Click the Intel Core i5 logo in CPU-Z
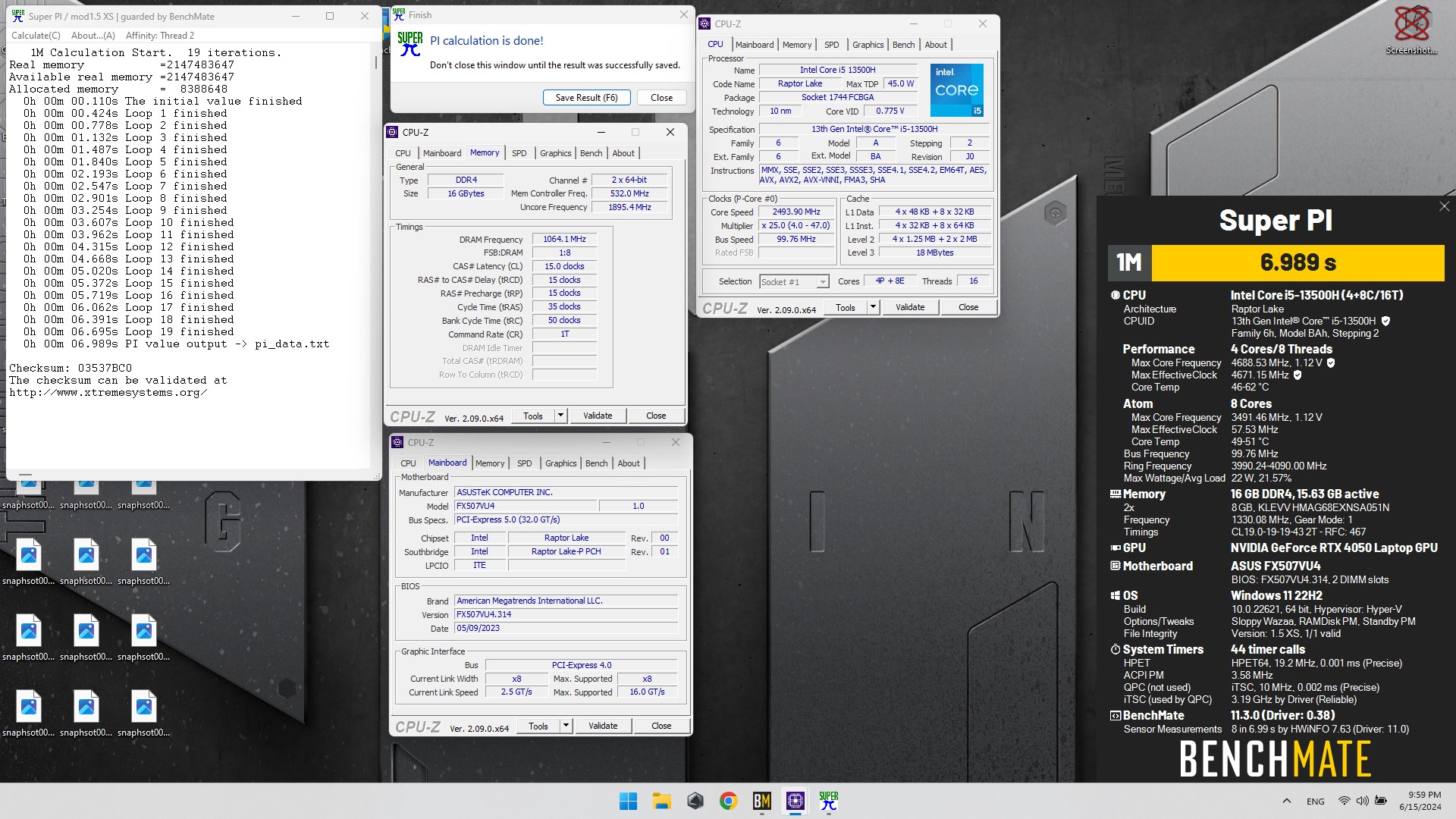 (x=956, y=89)
